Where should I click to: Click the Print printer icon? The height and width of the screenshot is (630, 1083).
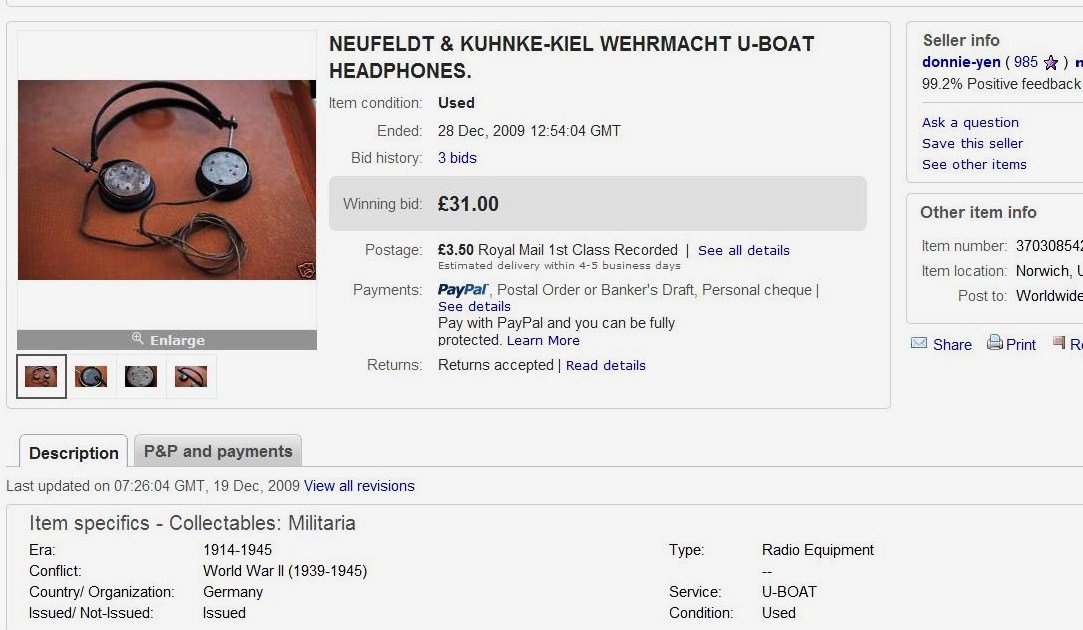(x=995, y=343)
